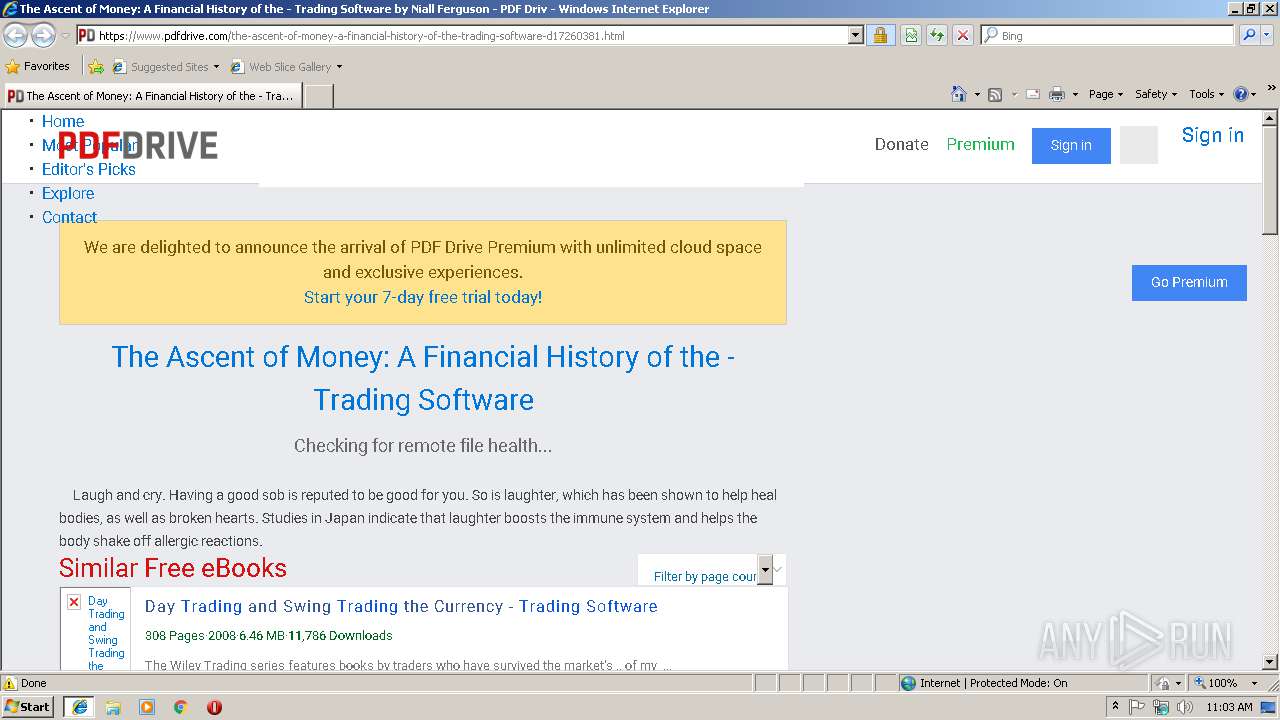
Task: Click the Windows Start button
Action: coord(28,707)
